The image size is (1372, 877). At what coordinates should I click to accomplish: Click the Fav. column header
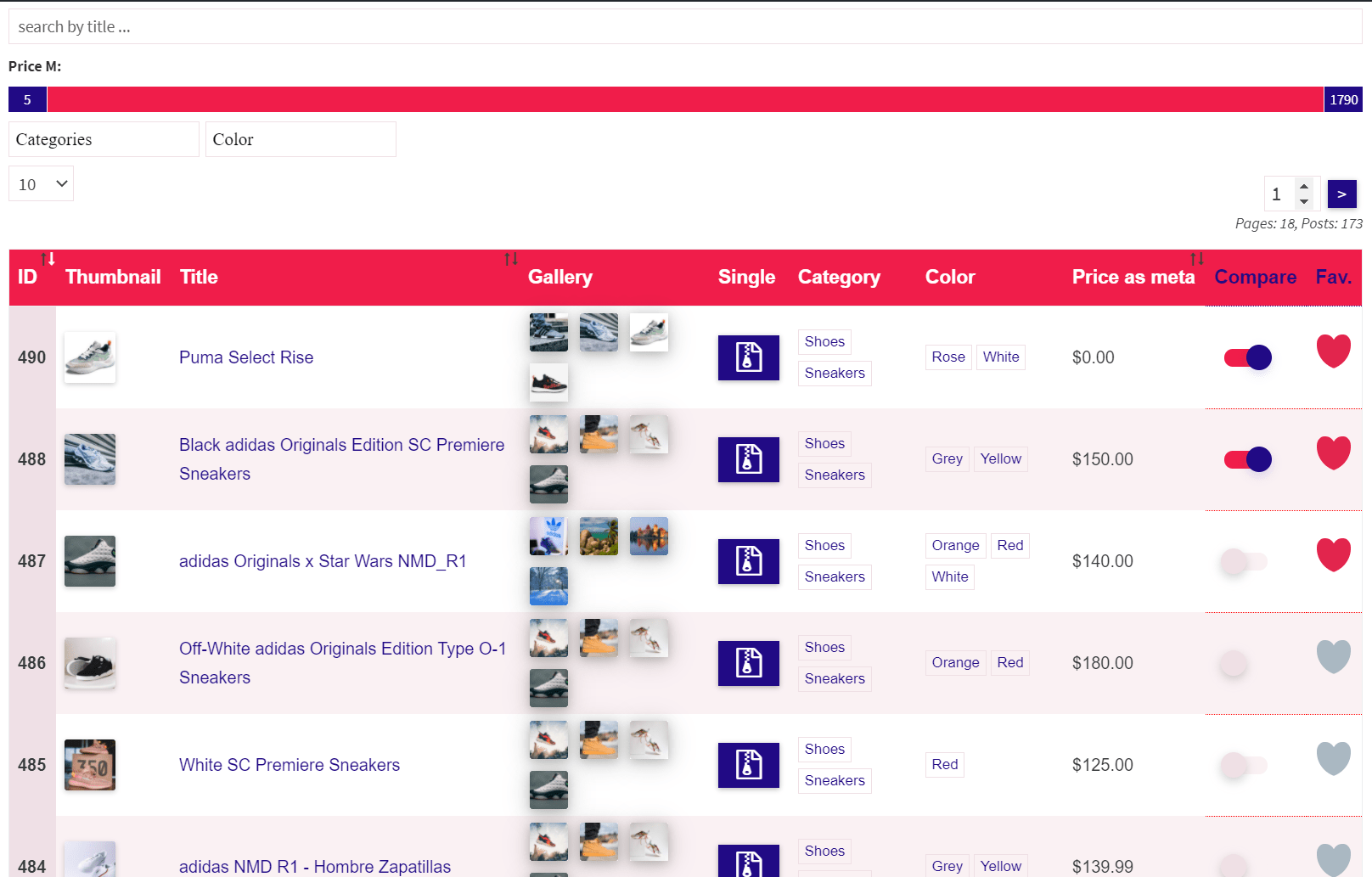[x=1333, y=277]
